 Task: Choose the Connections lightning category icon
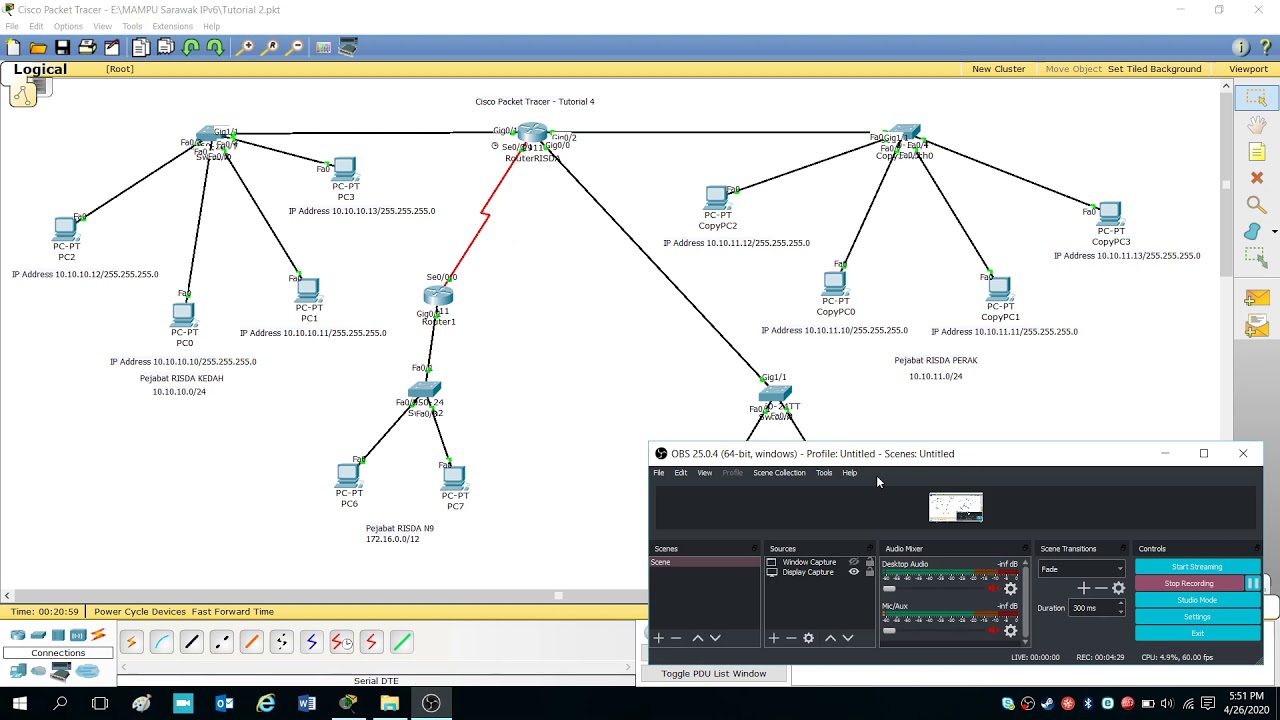coord(98,635)
